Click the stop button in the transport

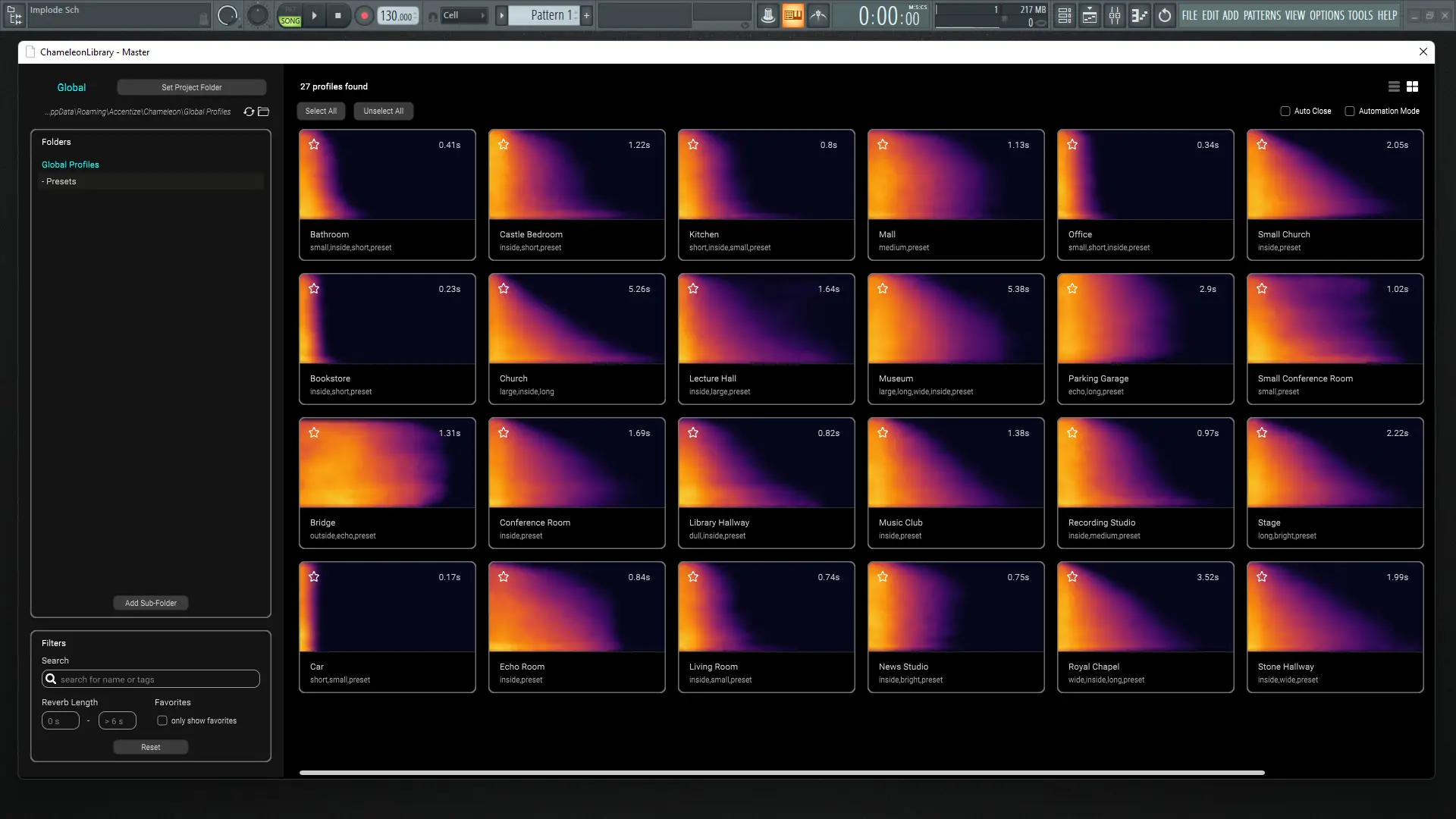click(339, 15)
